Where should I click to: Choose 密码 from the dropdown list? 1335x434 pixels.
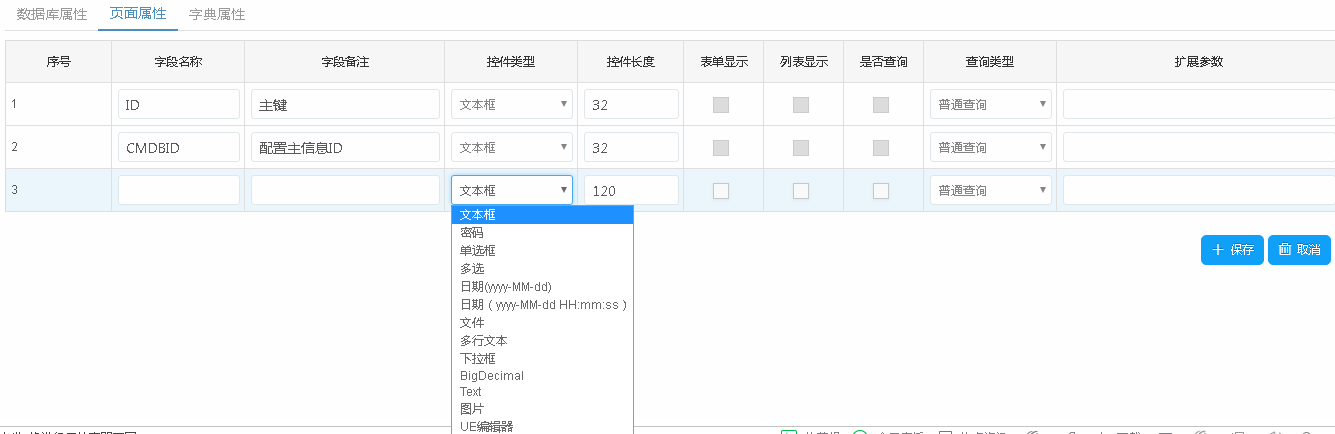[x=472, y=233]
